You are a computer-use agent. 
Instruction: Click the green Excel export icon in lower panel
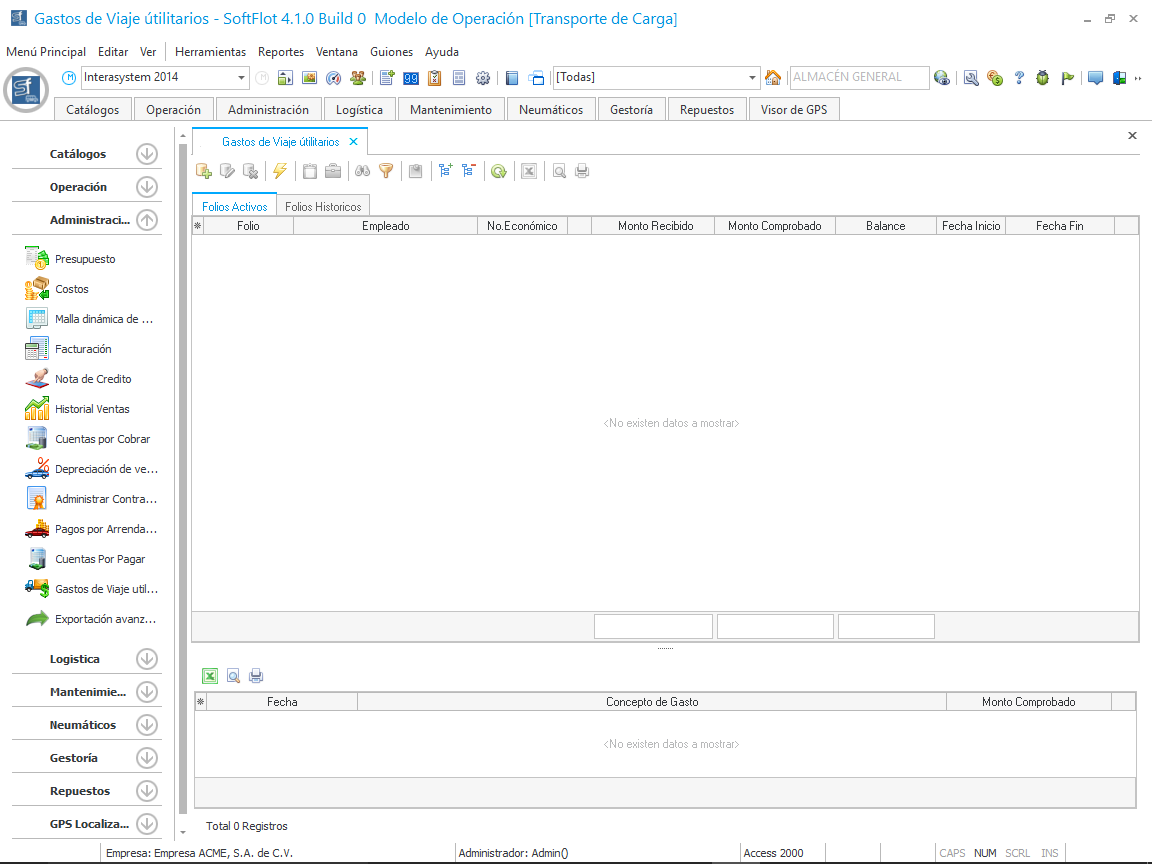tap(210, 676)
